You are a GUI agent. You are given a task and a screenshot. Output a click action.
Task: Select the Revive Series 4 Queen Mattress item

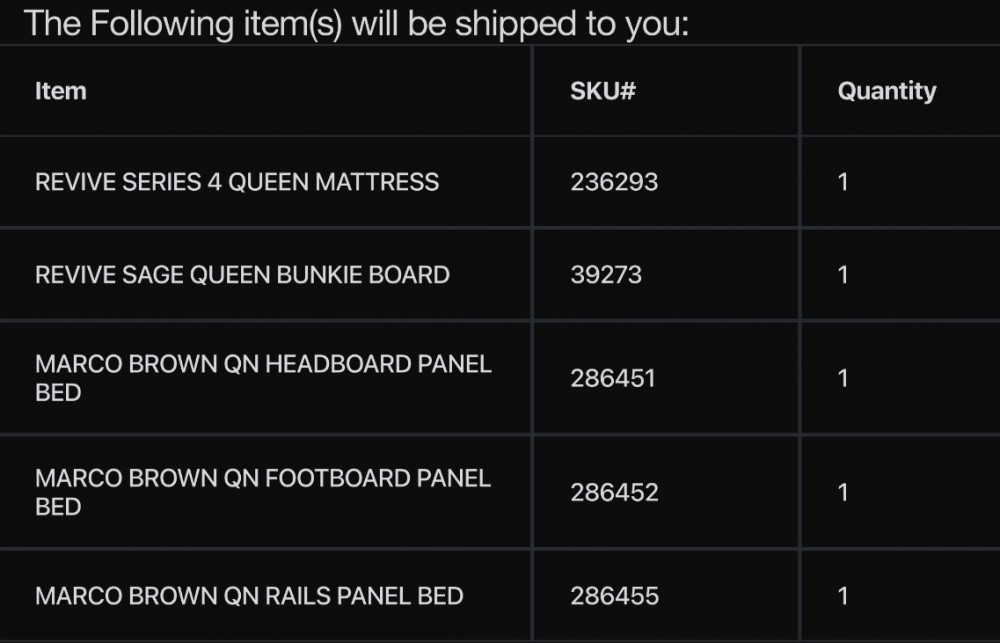237,182
